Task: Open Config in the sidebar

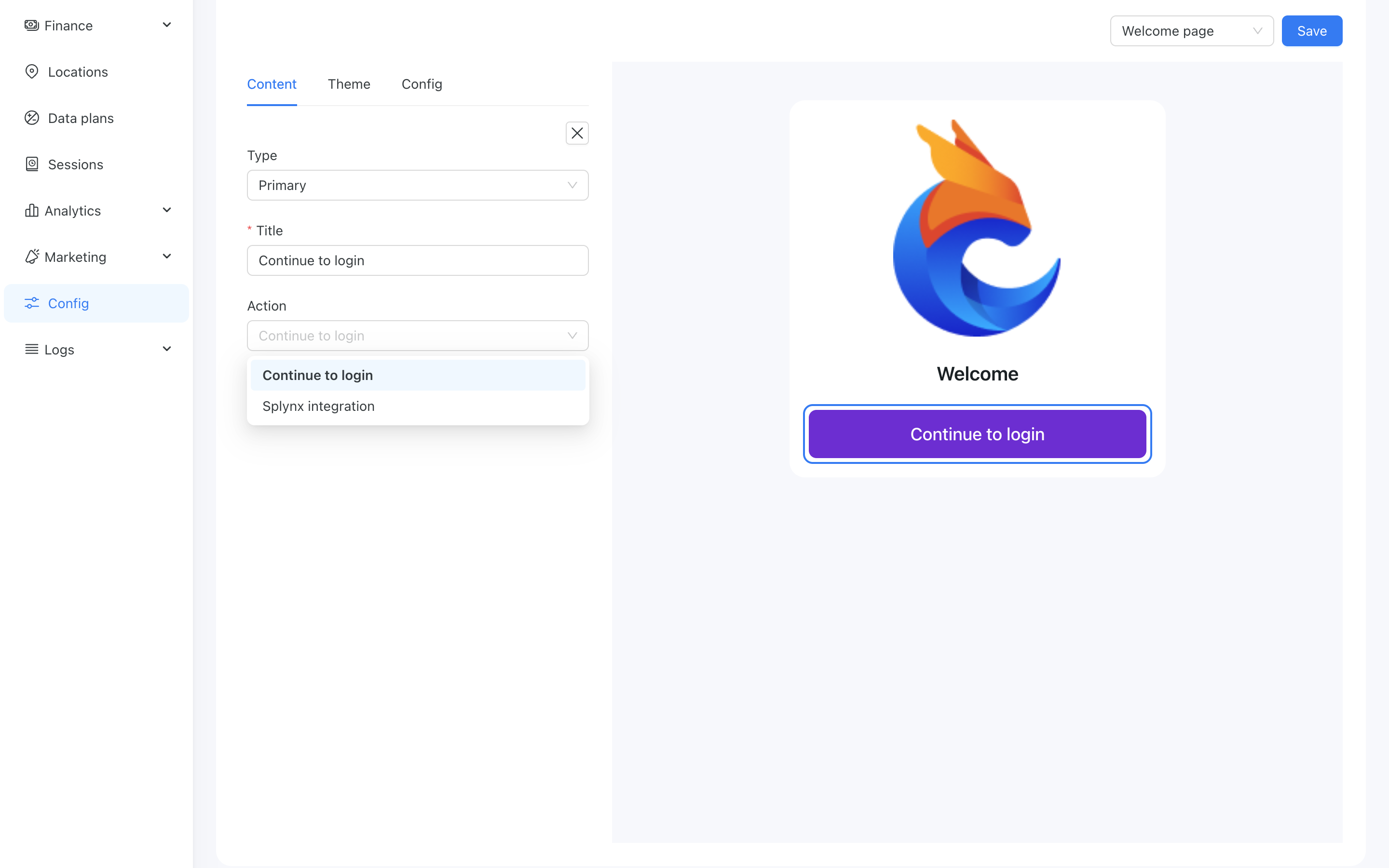Action: click(x=96, y=303)
